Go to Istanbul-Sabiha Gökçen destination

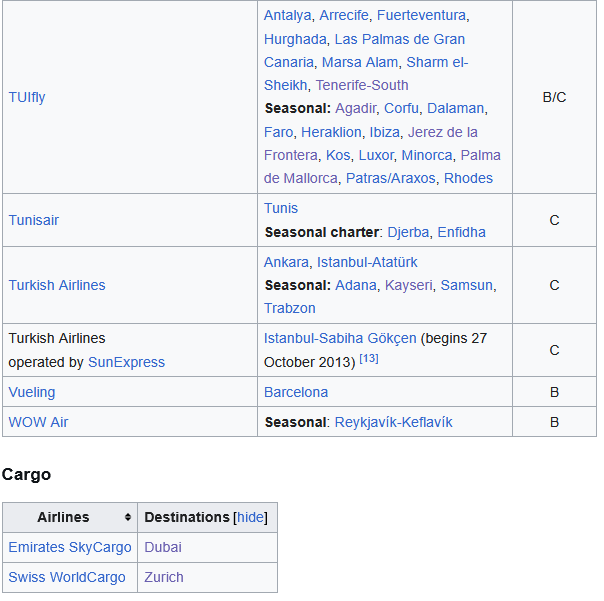pyautogui.click(x=341, y=338)
